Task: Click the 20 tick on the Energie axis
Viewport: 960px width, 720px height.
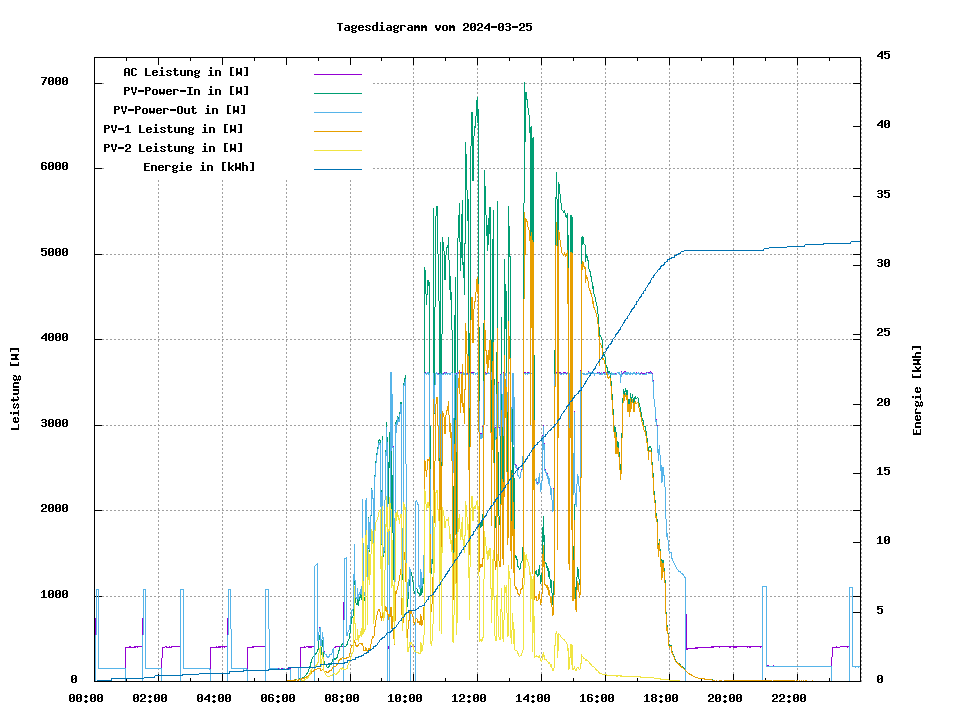Action: tap(883, 403)
